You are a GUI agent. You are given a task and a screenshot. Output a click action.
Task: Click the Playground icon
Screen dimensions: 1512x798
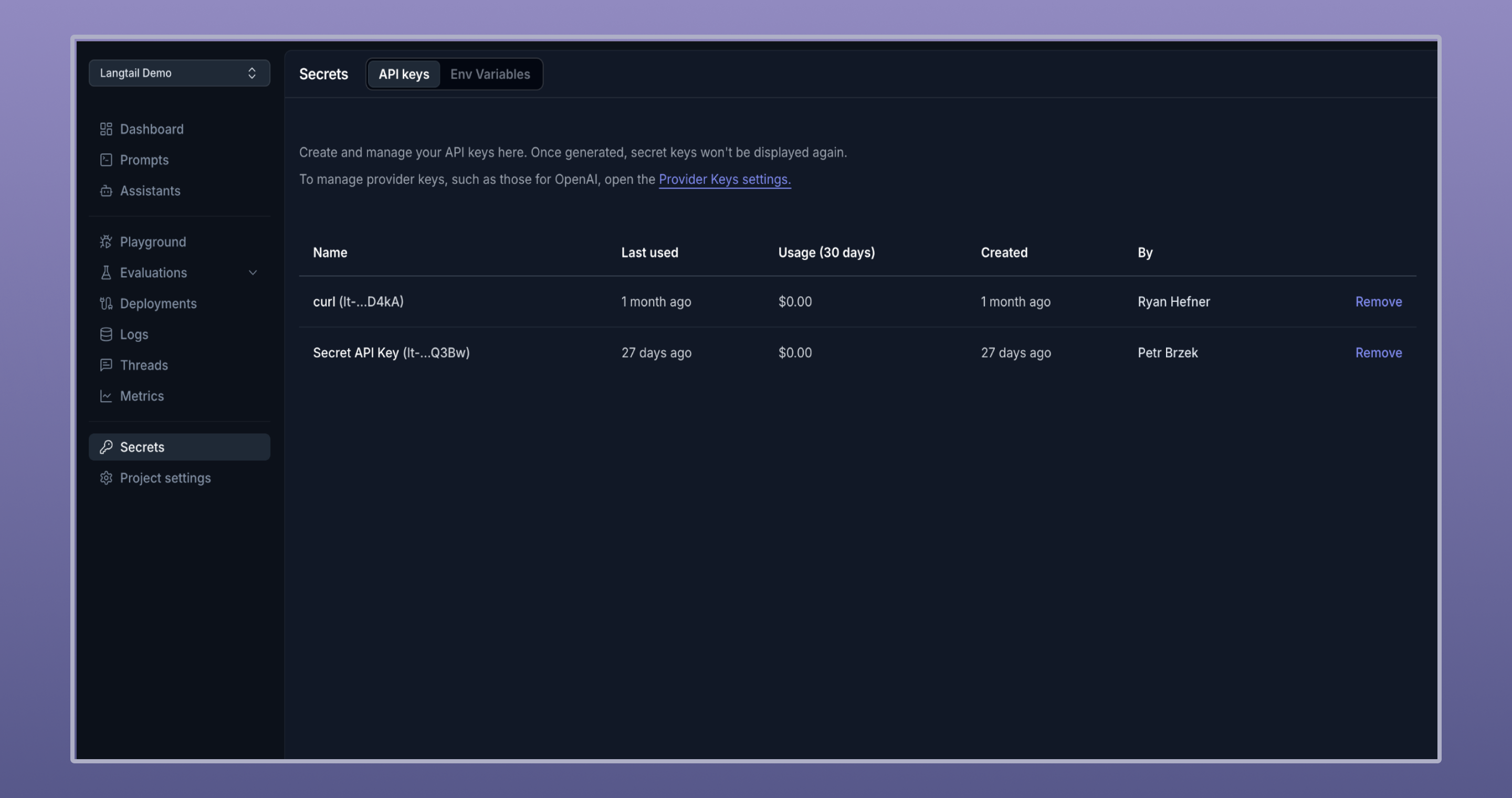[106, 241]
